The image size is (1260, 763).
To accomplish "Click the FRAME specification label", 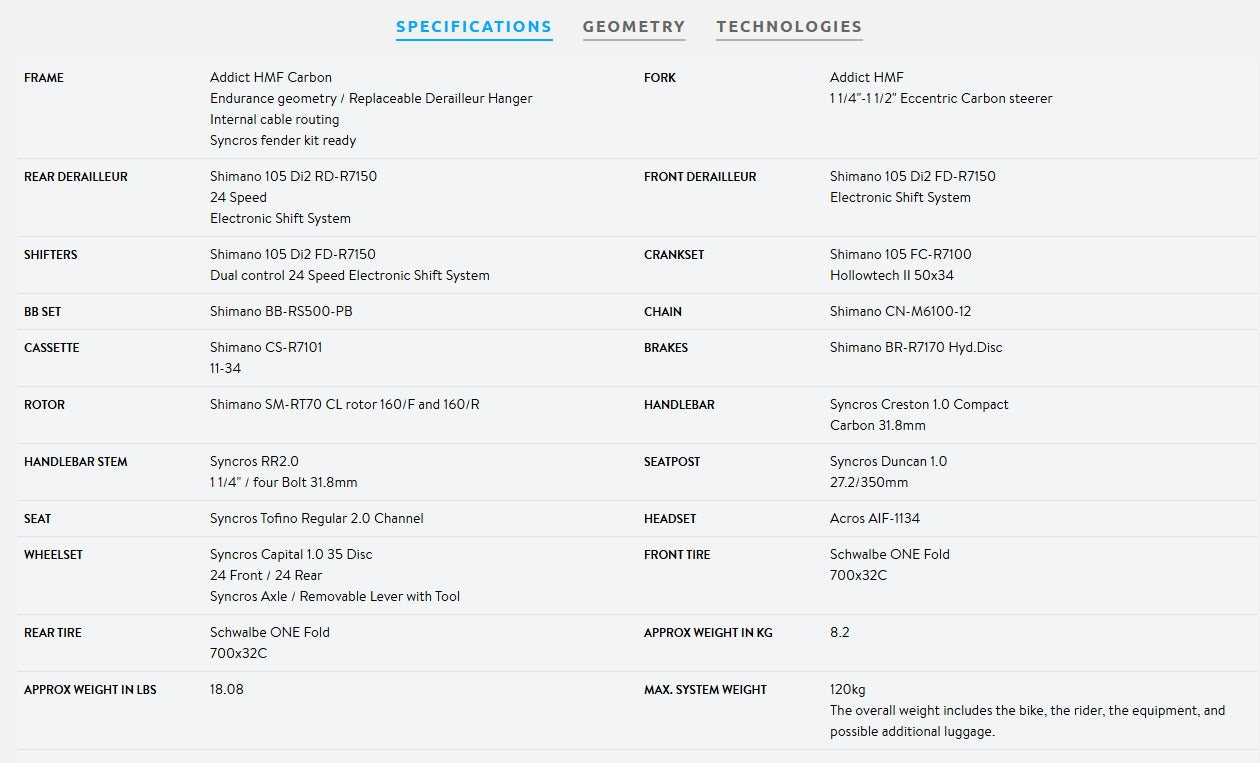I will 44,78.
